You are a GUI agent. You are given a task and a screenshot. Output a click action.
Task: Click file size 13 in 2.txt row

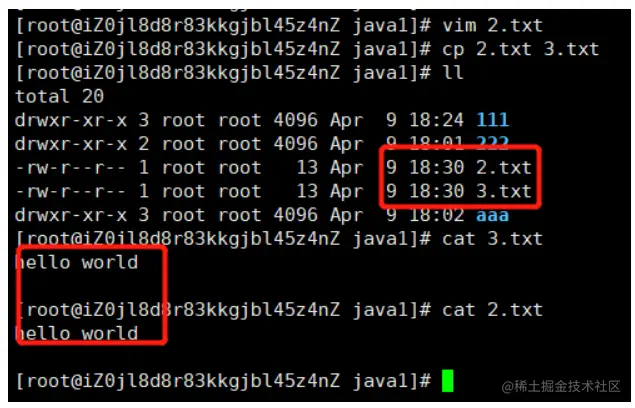click(307, 167)
